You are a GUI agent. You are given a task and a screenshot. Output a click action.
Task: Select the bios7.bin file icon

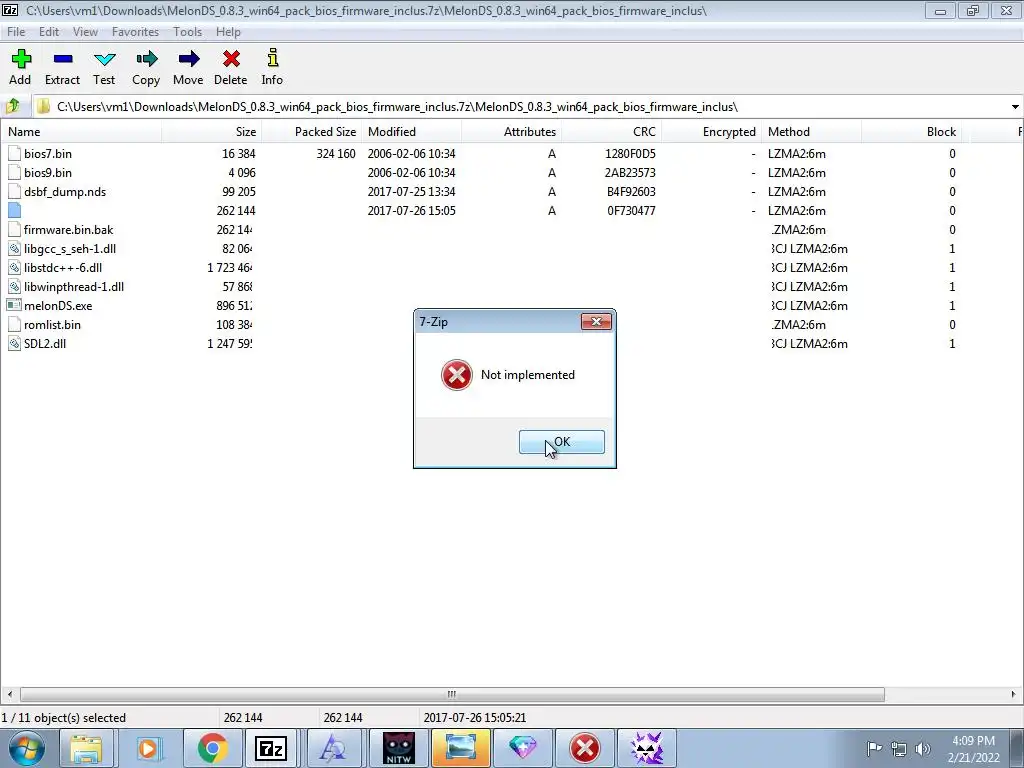14,153
